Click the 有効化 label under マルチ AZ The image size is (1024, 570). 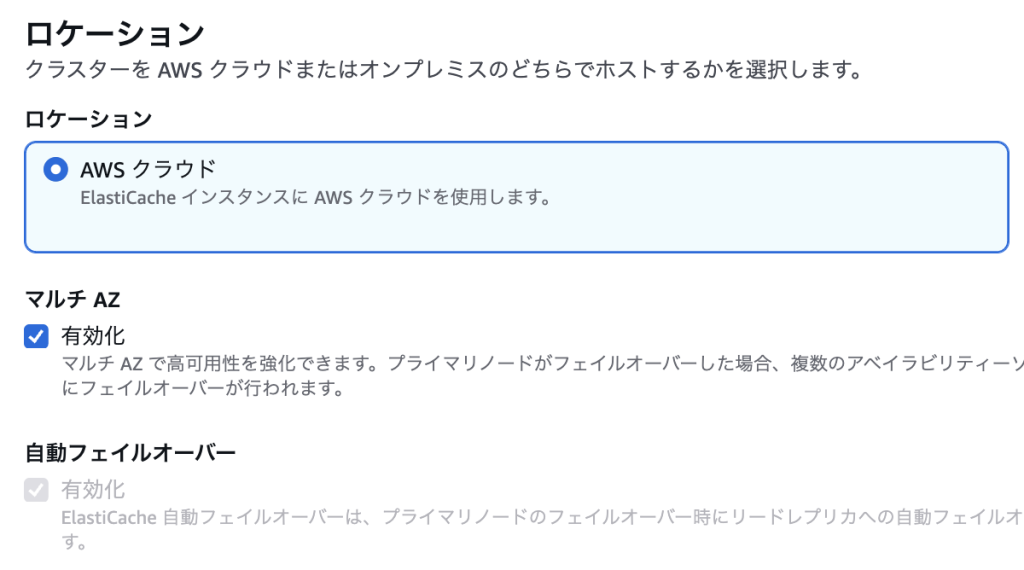tap(93, 336)
